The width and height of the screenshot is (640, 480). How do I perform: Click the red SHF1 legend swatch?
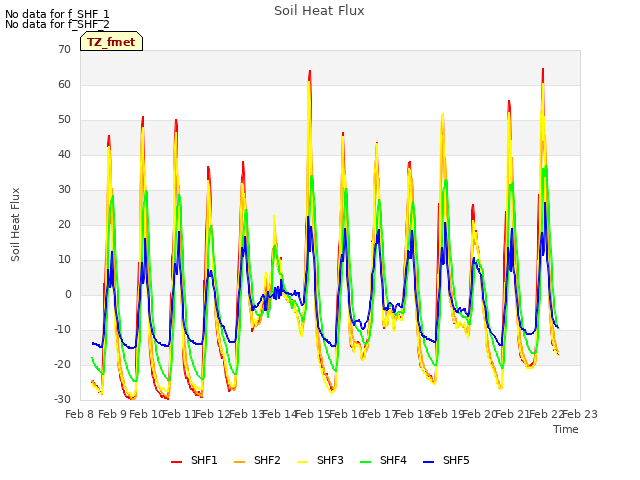pyautogui.click(x=176, y=462)
